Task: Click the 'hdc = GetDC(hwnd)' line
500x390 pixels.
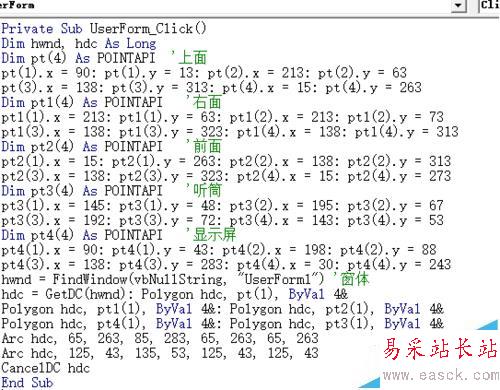Action: point(175,294)
